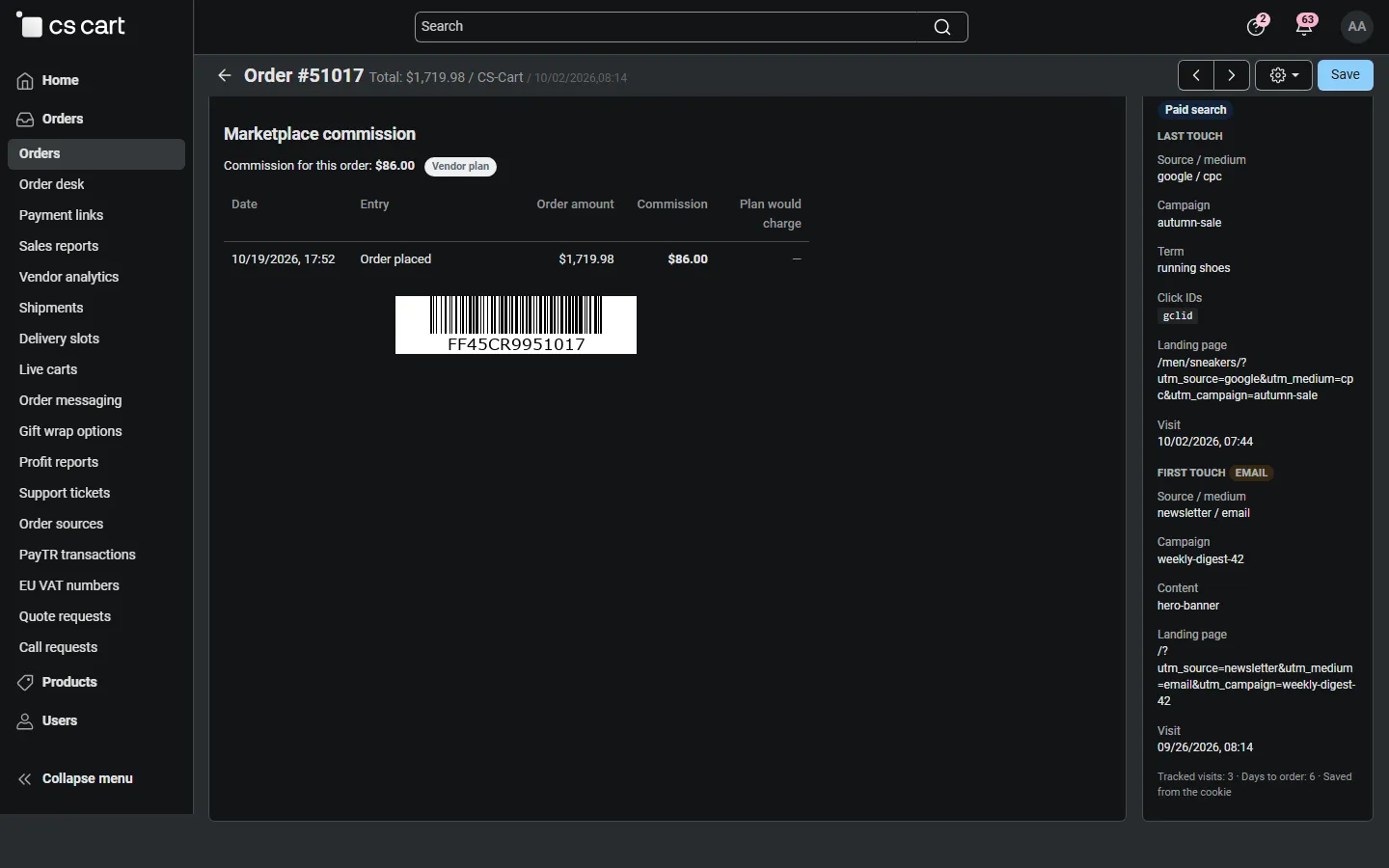The image size is (1389, 868).
Task: Click the order barcode FF45CR9951017
Action: [x=516, y=325]
